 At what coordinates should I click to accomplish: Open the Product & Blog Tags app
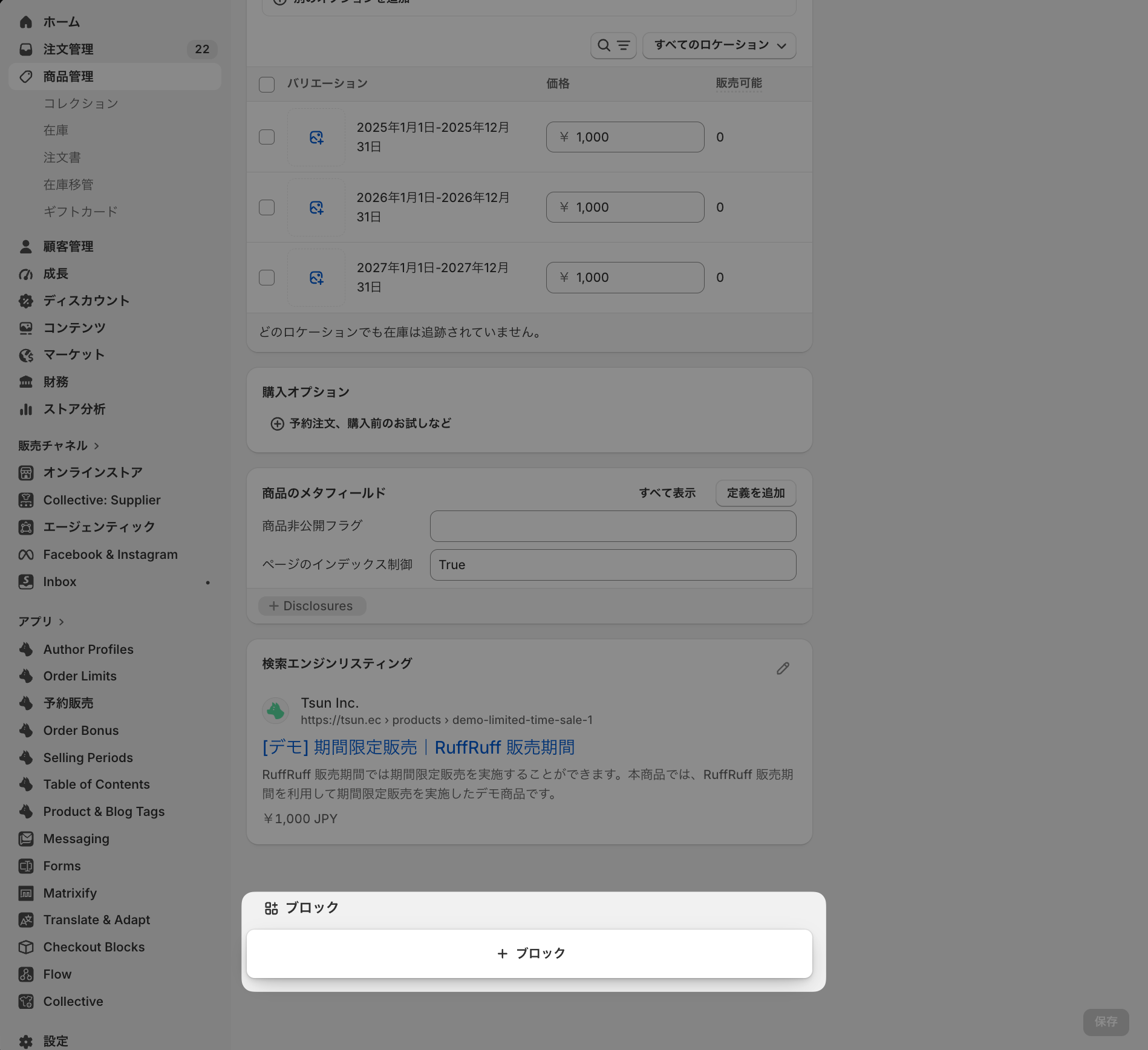(x=104, y=812)
